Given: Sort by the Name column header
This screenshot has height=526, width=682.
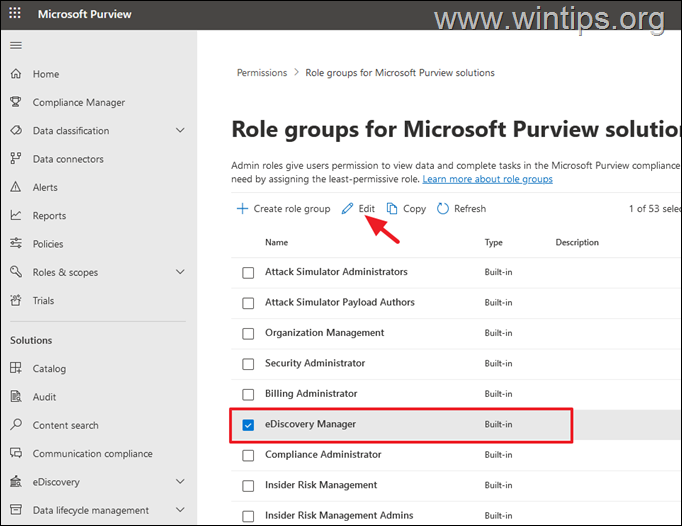Looking at the screenshot, I should pos(277,242).
